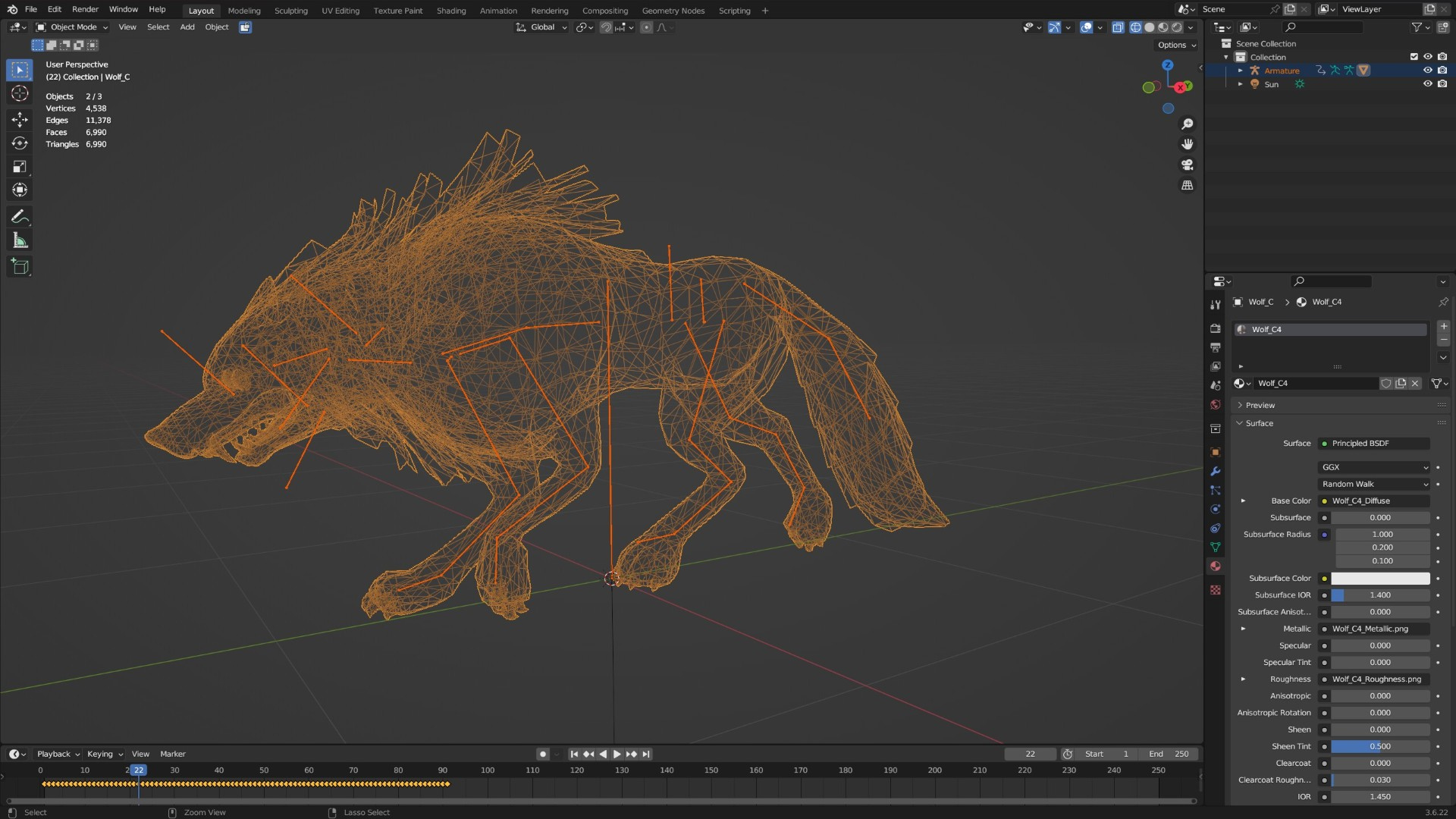Open the File menu
Viewport: 1456px width, 819px height.
click(31, 9)
